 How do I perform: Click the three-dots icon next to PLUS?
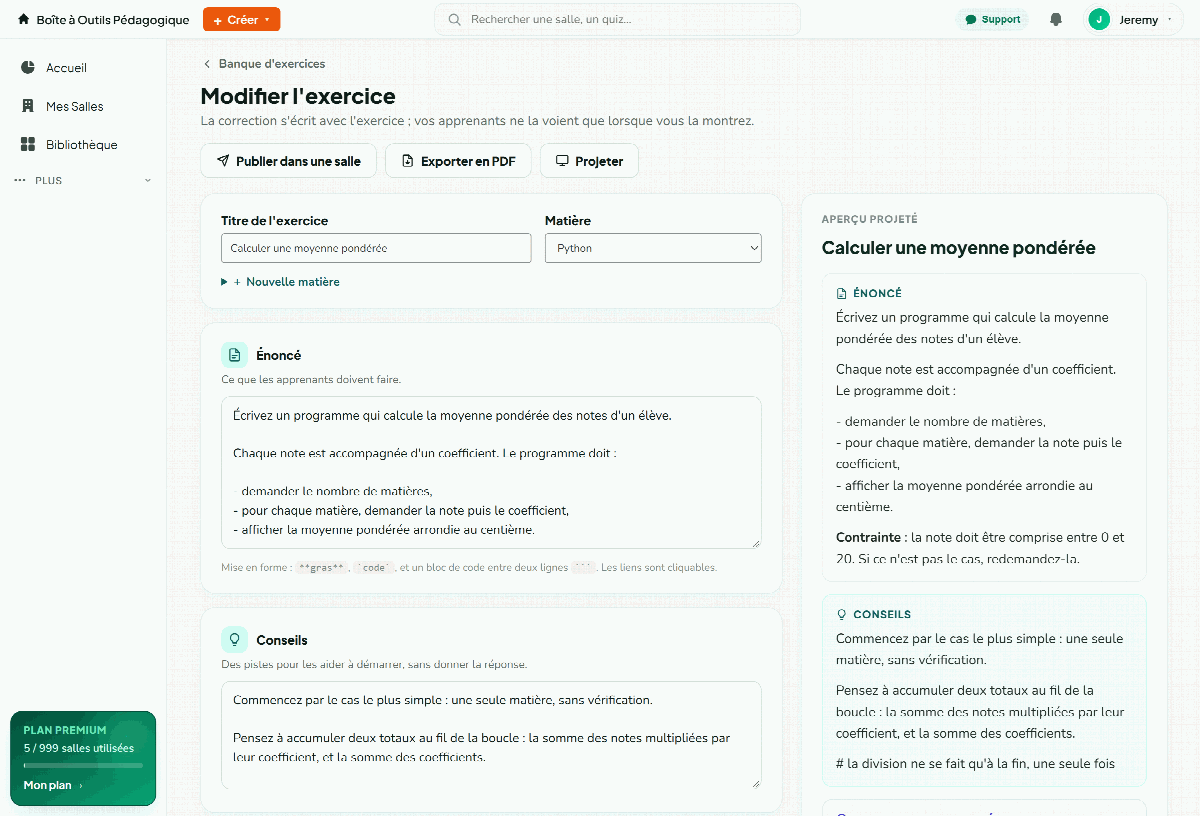[20, 181]
